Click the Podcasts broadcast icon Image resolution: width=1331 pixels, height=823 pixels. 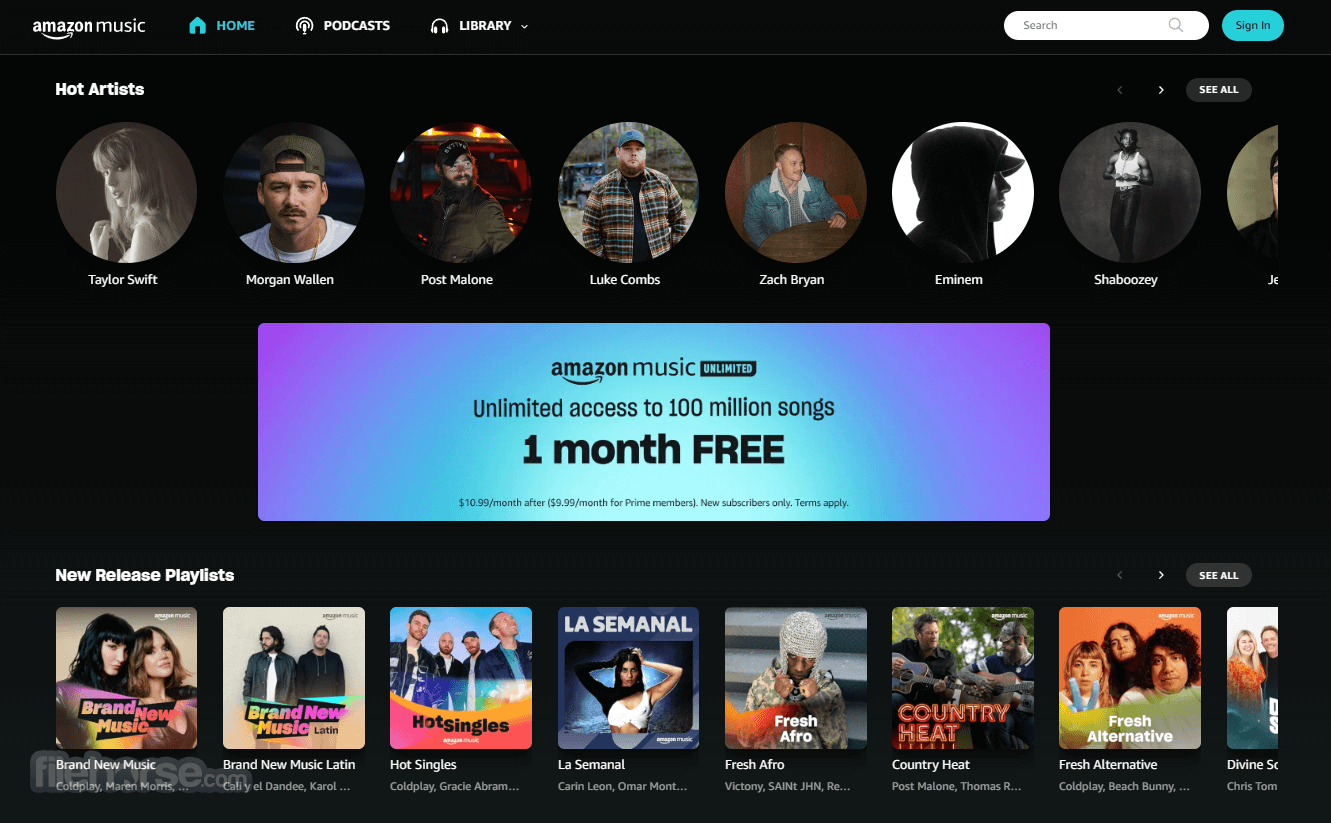[x=305, y=26]
